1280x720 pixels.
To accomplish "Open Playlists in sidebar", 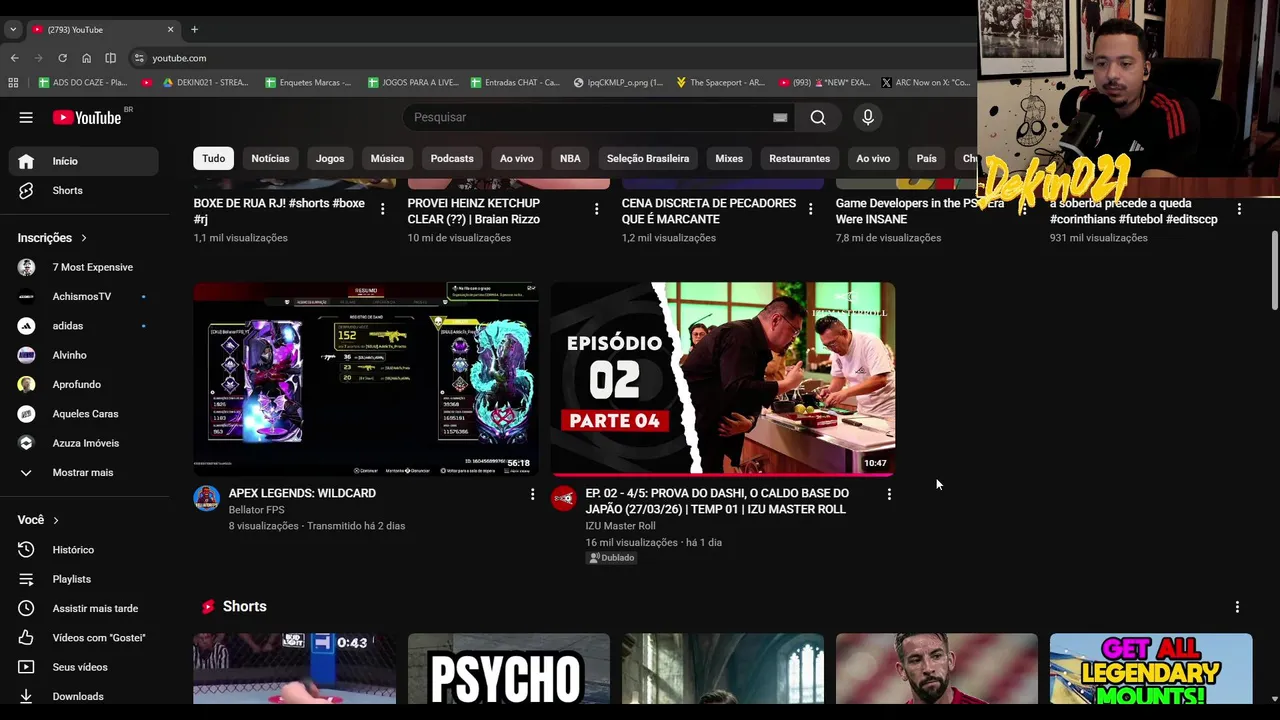I will coord(84,579).
